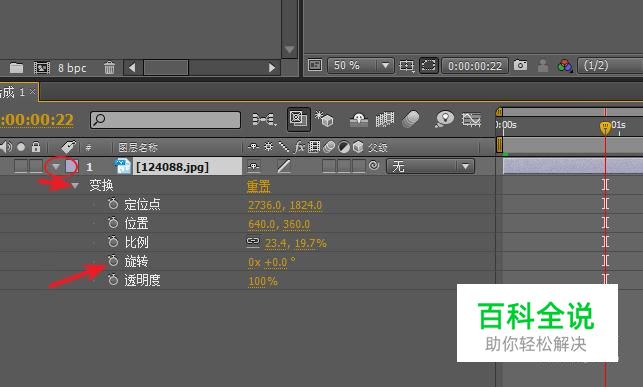
Task: Click 重置 to reset transform
Action: 258,186
